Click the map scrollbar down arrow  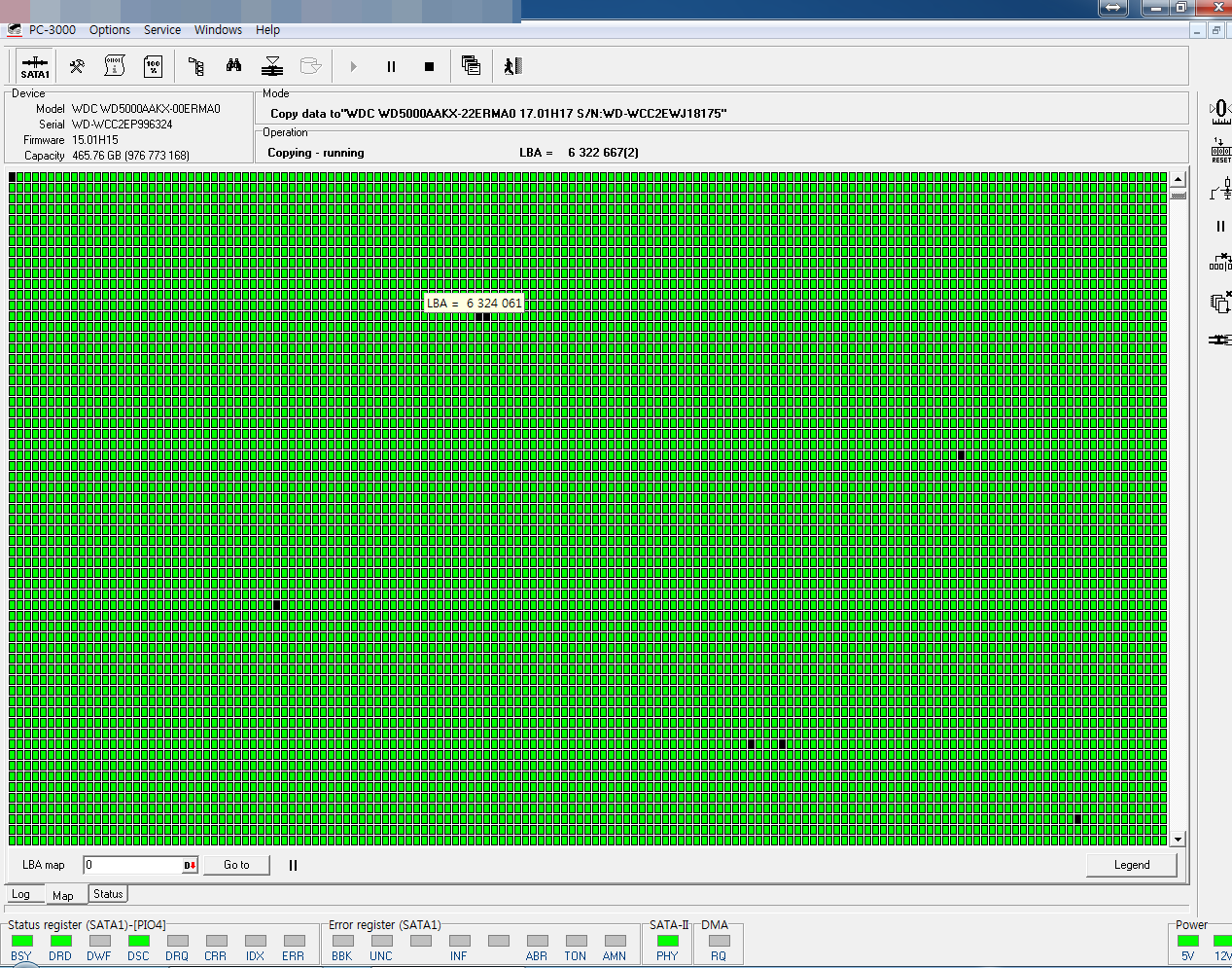(x=1179, y=839)
